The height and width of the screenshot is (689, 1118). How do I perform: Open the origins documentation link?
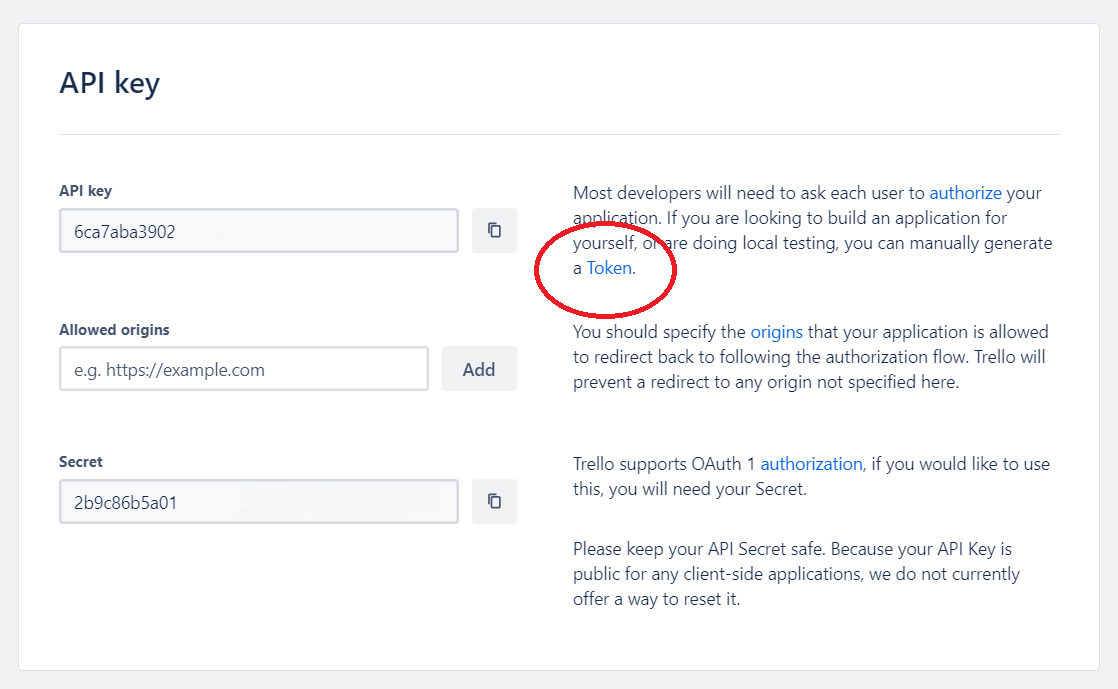click(x=776, y=331)
